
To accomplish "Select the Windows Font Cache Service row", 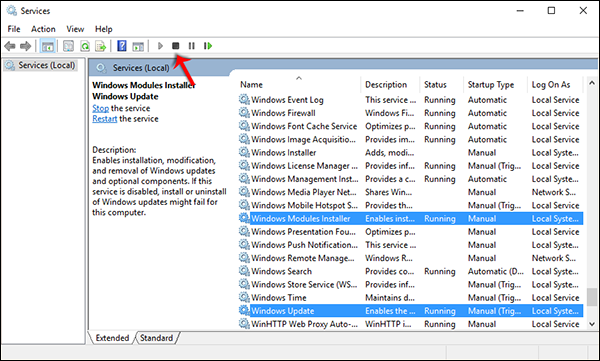I will click(411, 126).
